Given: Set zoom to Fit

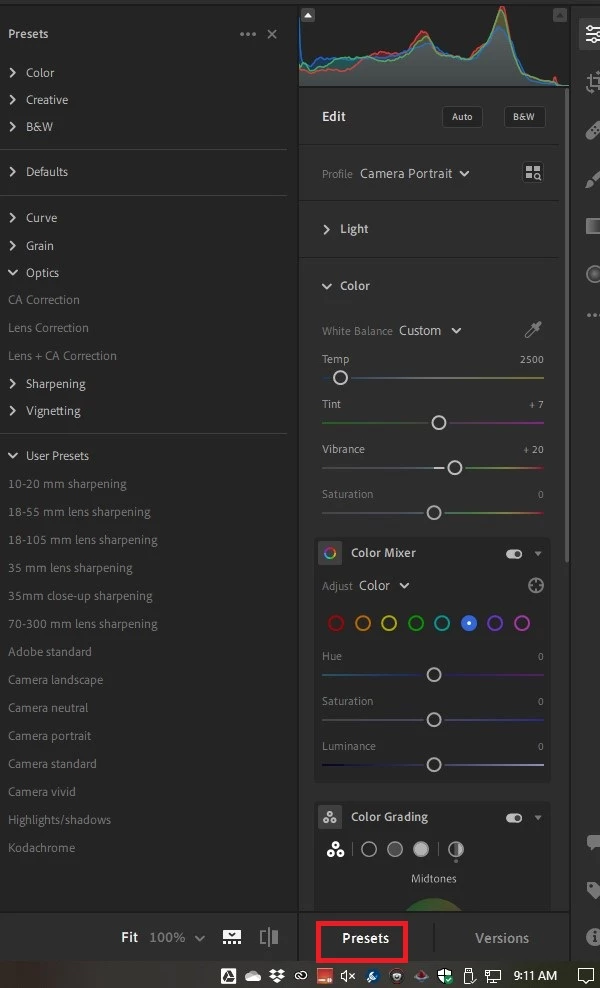Looking at the screenshot, I should [129, 937].
